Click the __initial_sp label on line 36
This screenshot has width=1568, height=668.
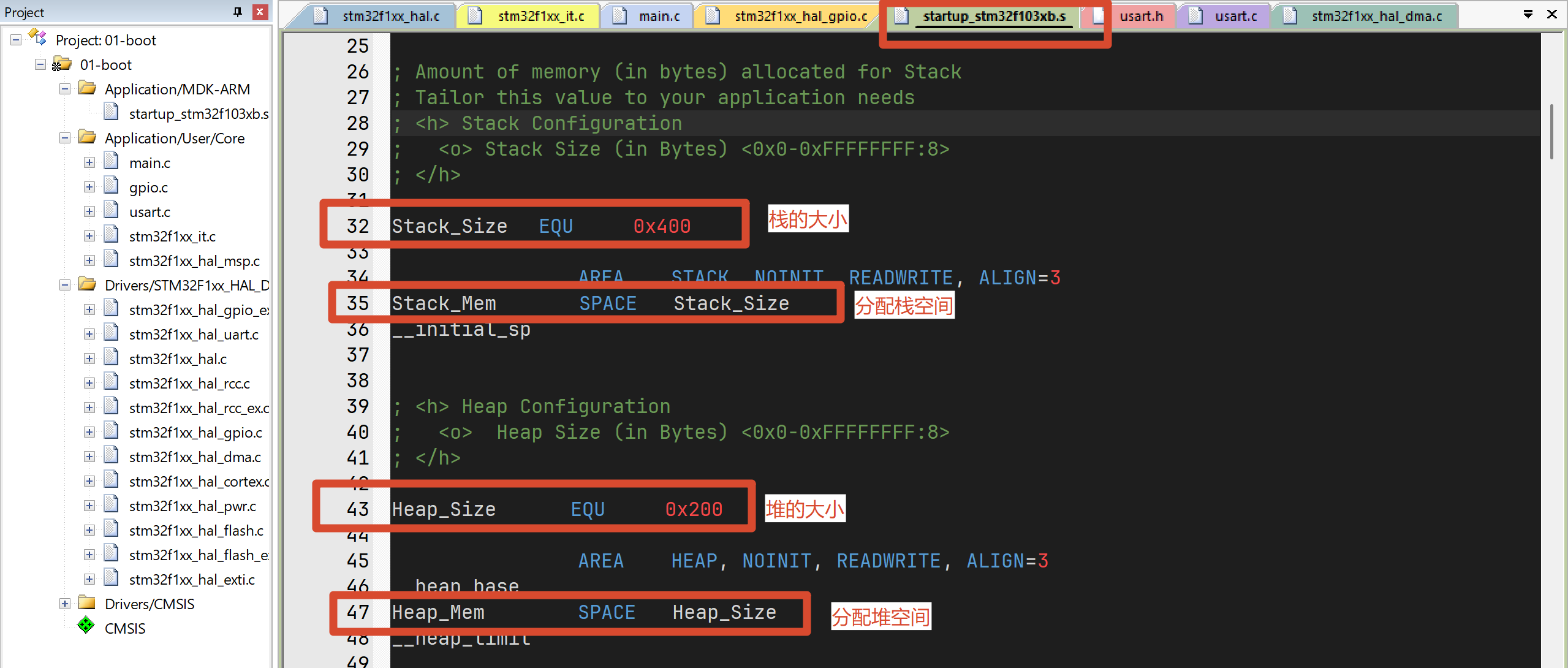tap(461, 330)
